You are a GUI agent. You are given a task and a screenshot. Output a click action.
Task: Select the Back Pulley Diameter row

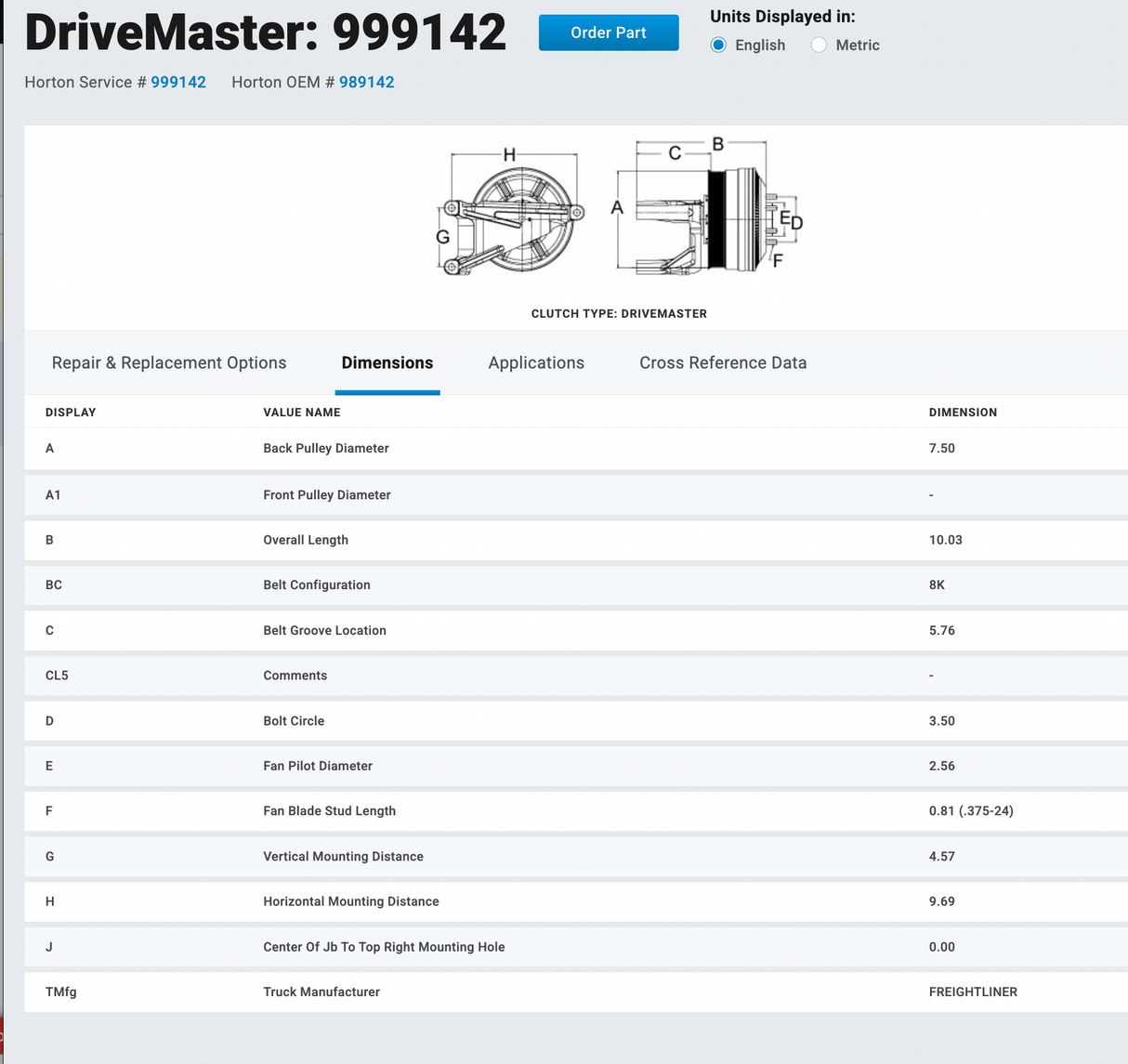click(x=326, y=449)
